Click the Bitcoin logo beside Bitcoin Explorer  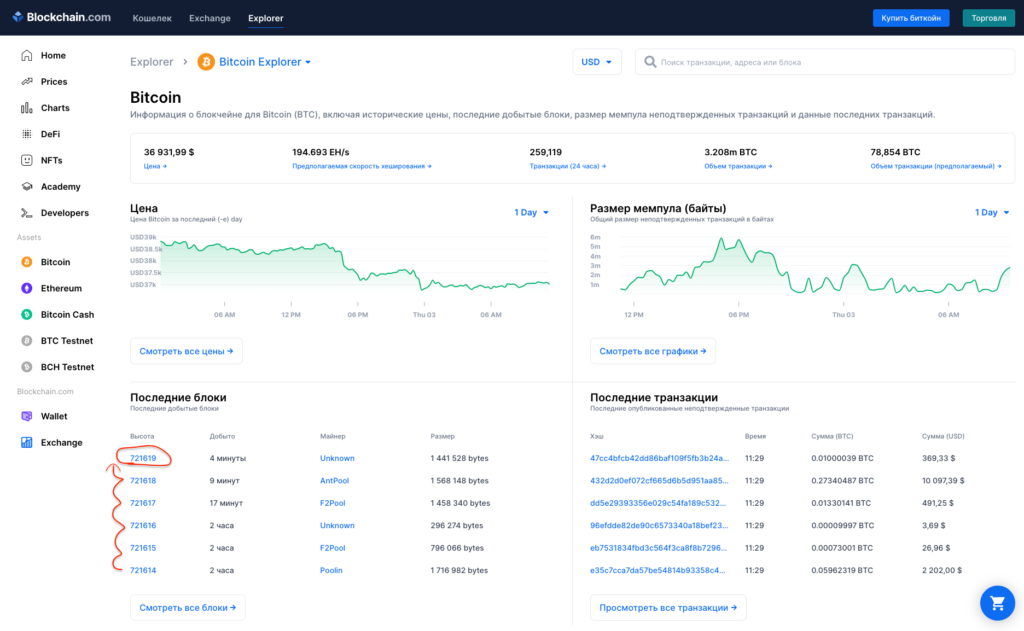click(206, 62)
